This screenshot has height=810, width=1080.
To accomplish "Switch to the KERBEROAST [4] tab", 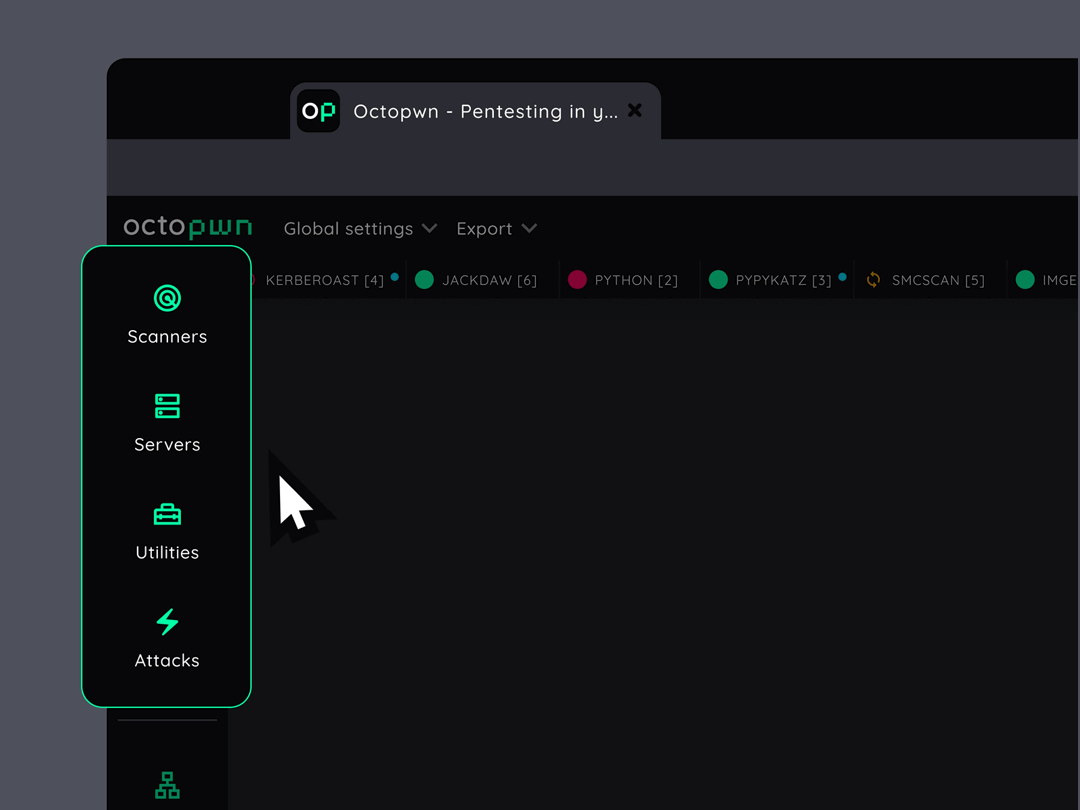I will click(x=325, y=280).
